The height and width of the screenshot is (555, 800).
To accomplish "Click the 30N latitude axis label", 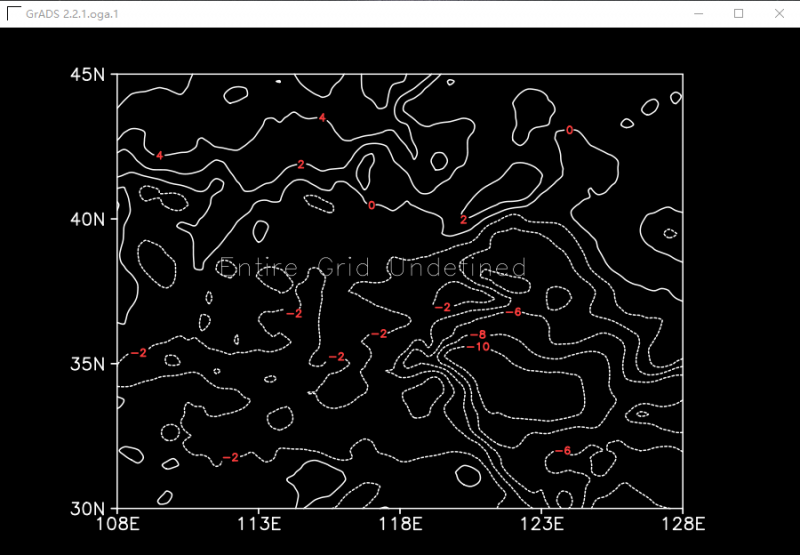I will click(x=89, y=507).
